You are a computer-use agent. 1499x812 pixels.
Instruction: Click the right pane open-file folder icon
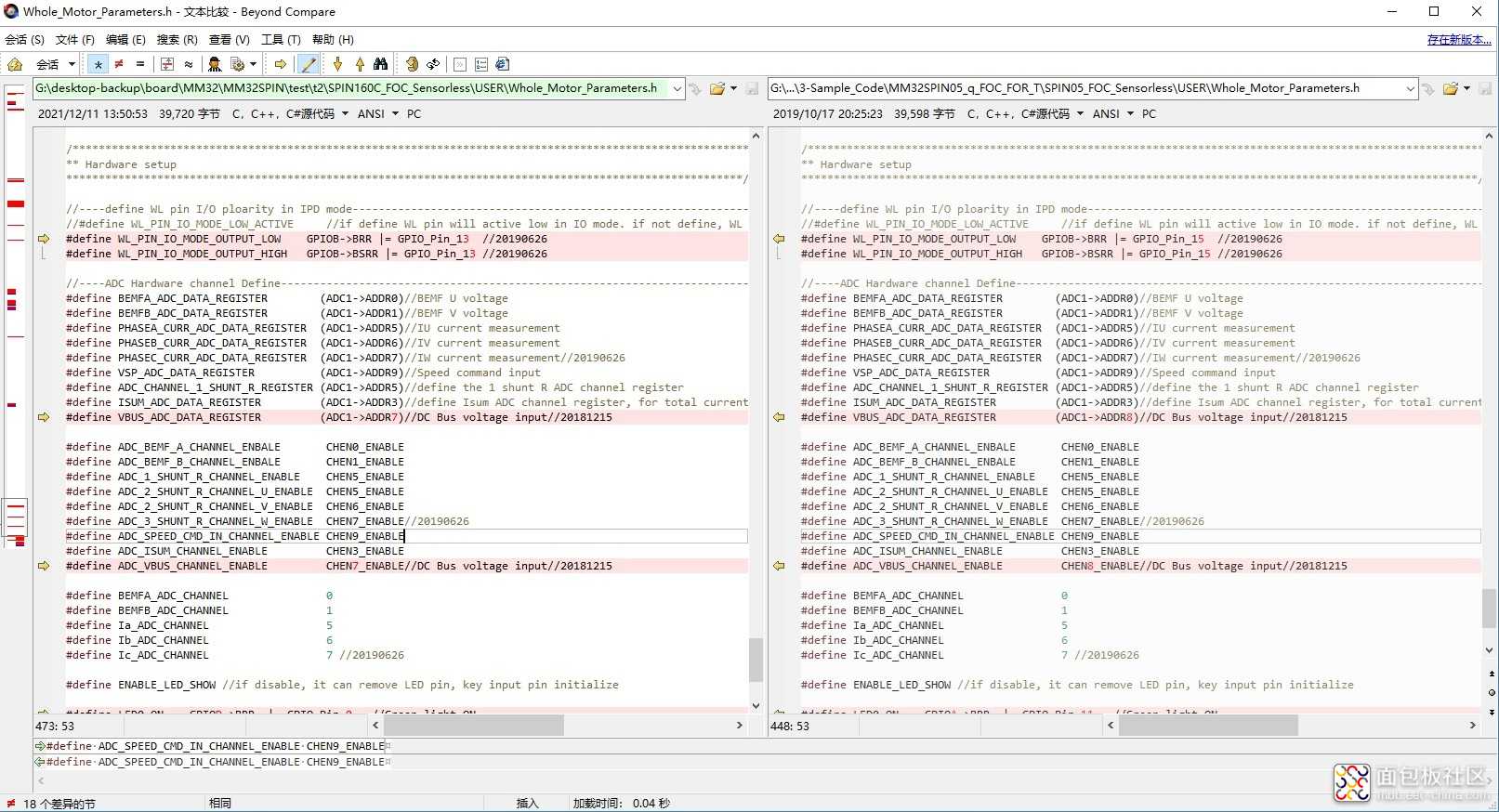coord(1451,89)
